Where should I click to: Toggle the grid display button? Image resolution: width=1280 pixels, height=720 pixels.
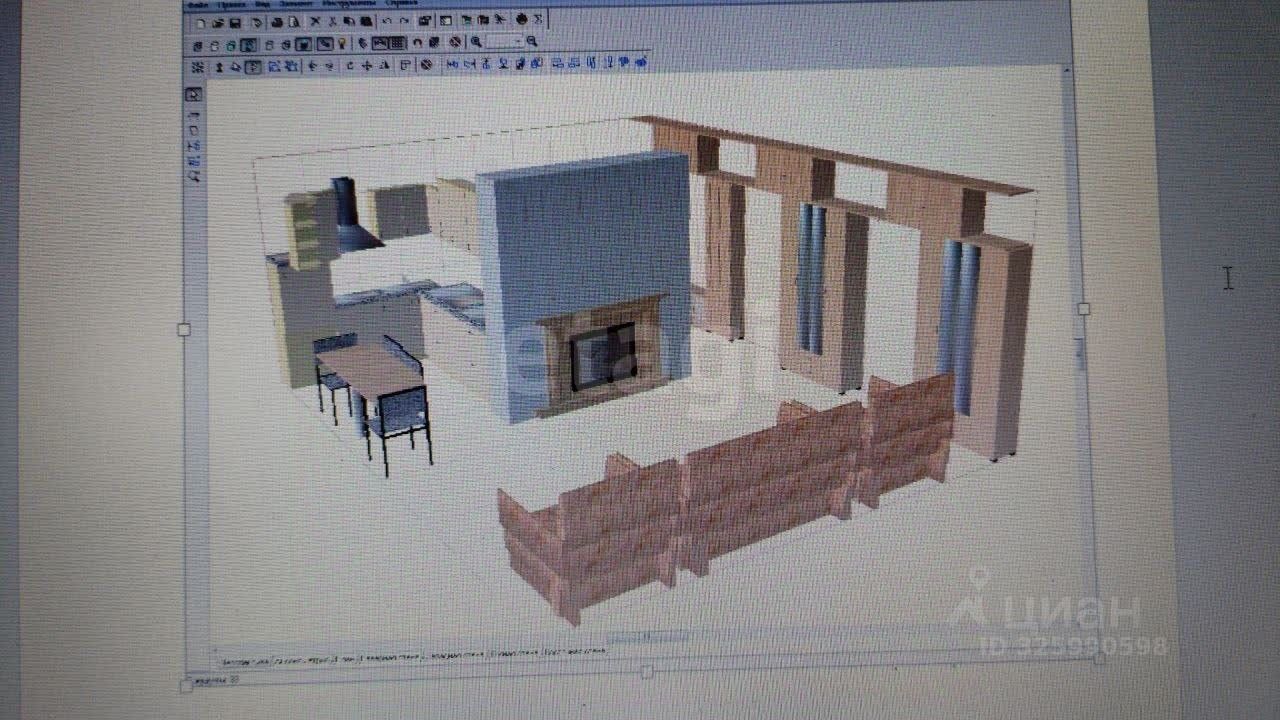[397, 43]
